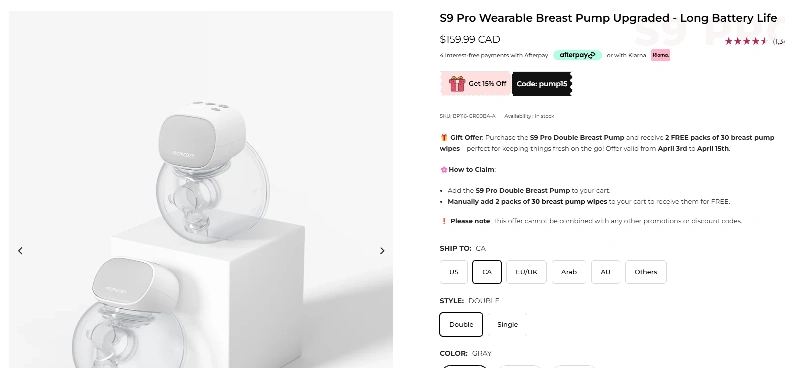785x368 pixels.
Task: Advance to the next product image
Action: click(x=382, y=250)
